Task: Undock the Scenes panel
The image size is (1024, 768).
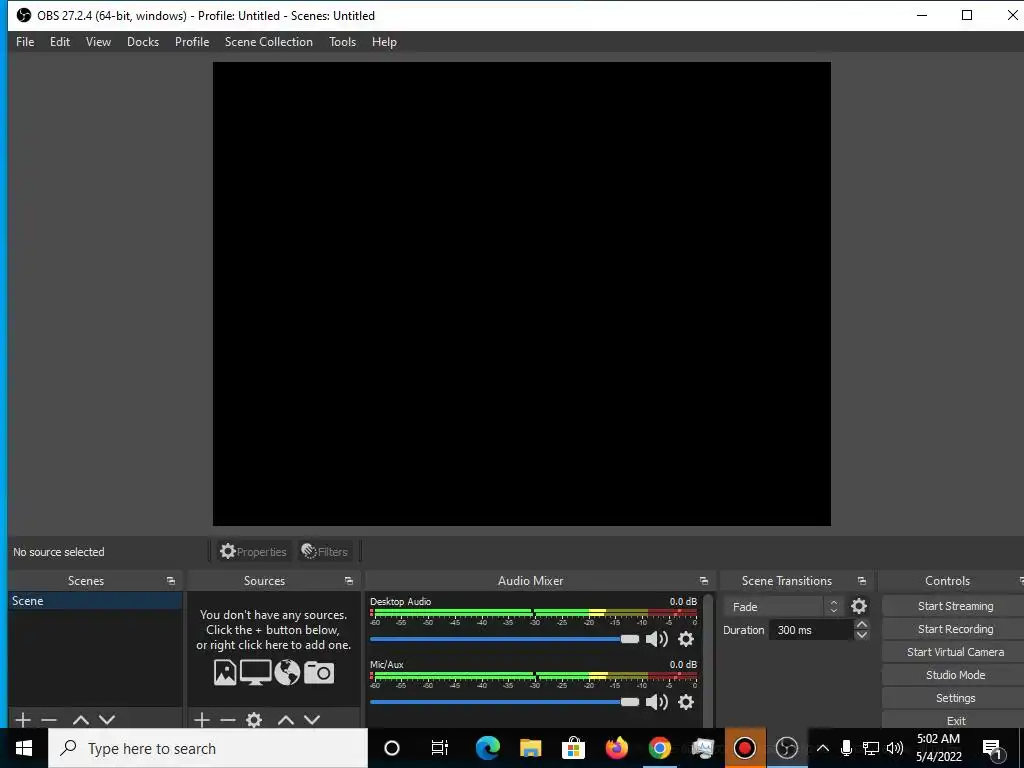Action: tap(171, 581)
